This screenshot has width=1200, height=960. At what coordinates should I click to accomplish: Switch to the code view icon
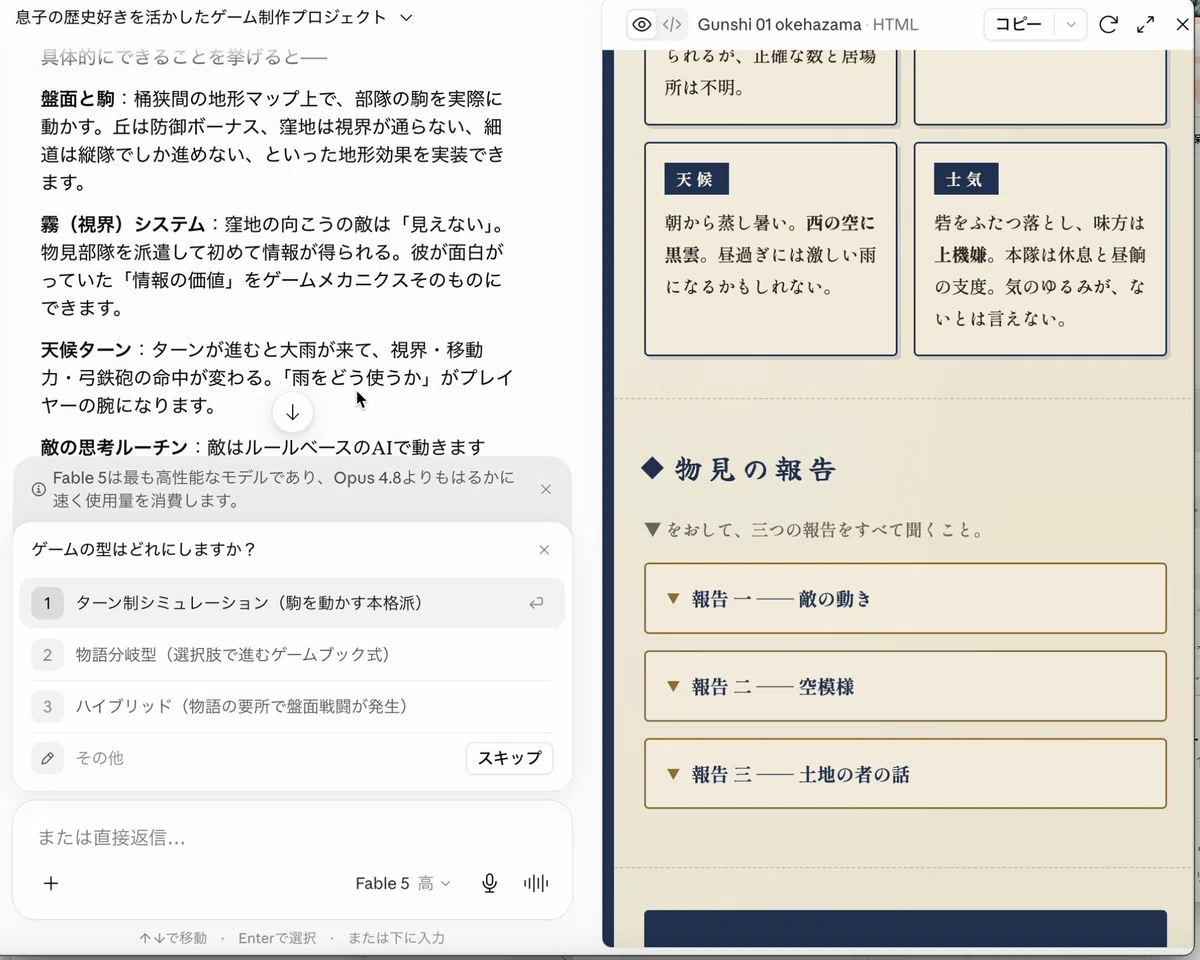672,25
